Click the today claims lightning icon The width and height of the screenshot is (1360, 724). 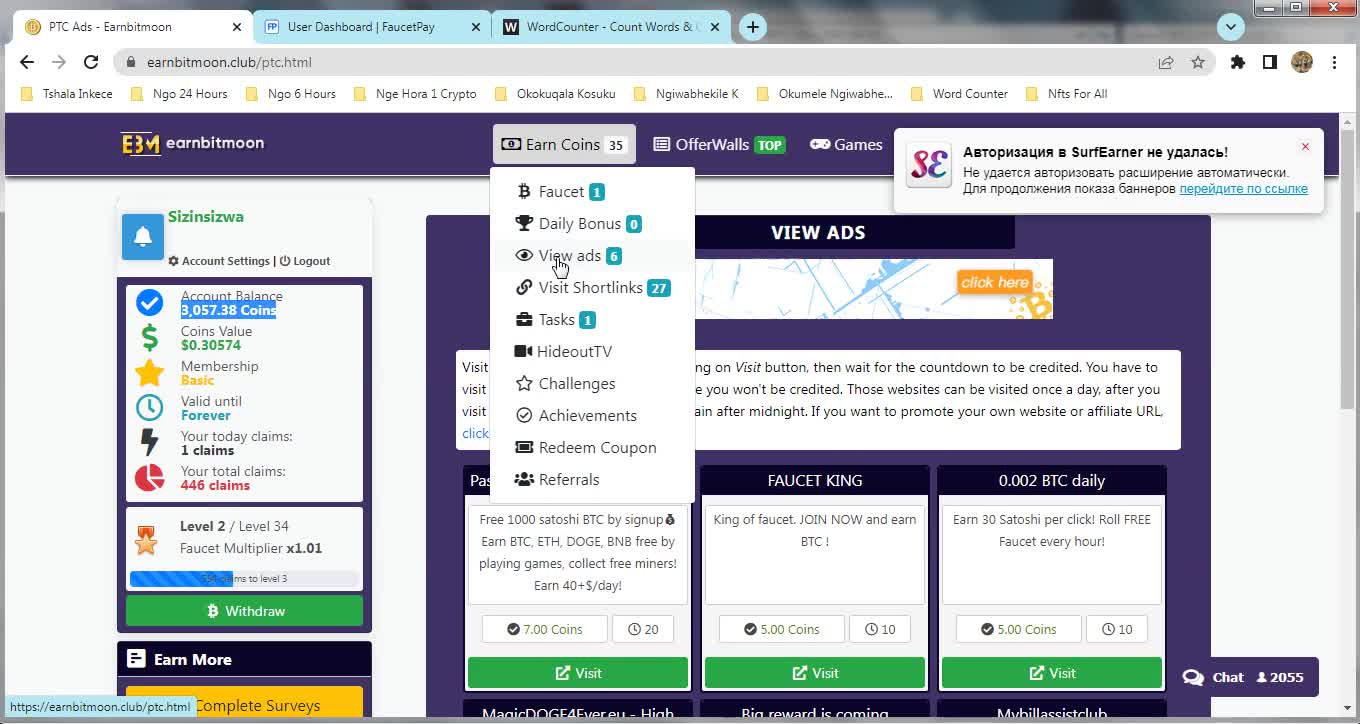pyautogui.click(x=149, y=443)
